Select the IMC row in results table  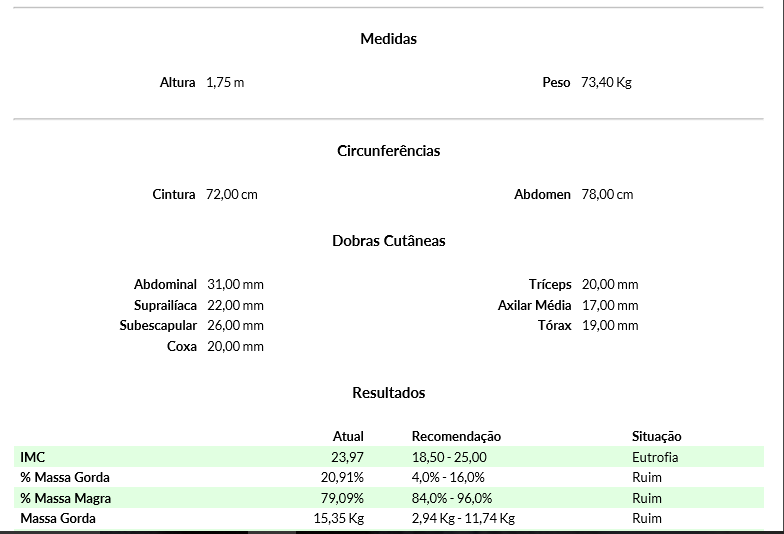point(33,457)
